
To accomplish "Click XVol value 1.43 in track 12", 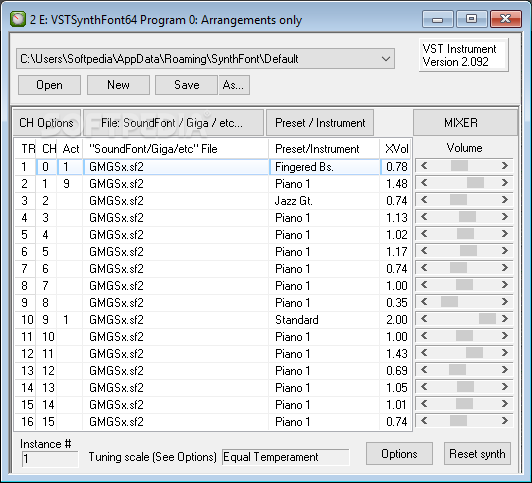I will pos(396,354).
